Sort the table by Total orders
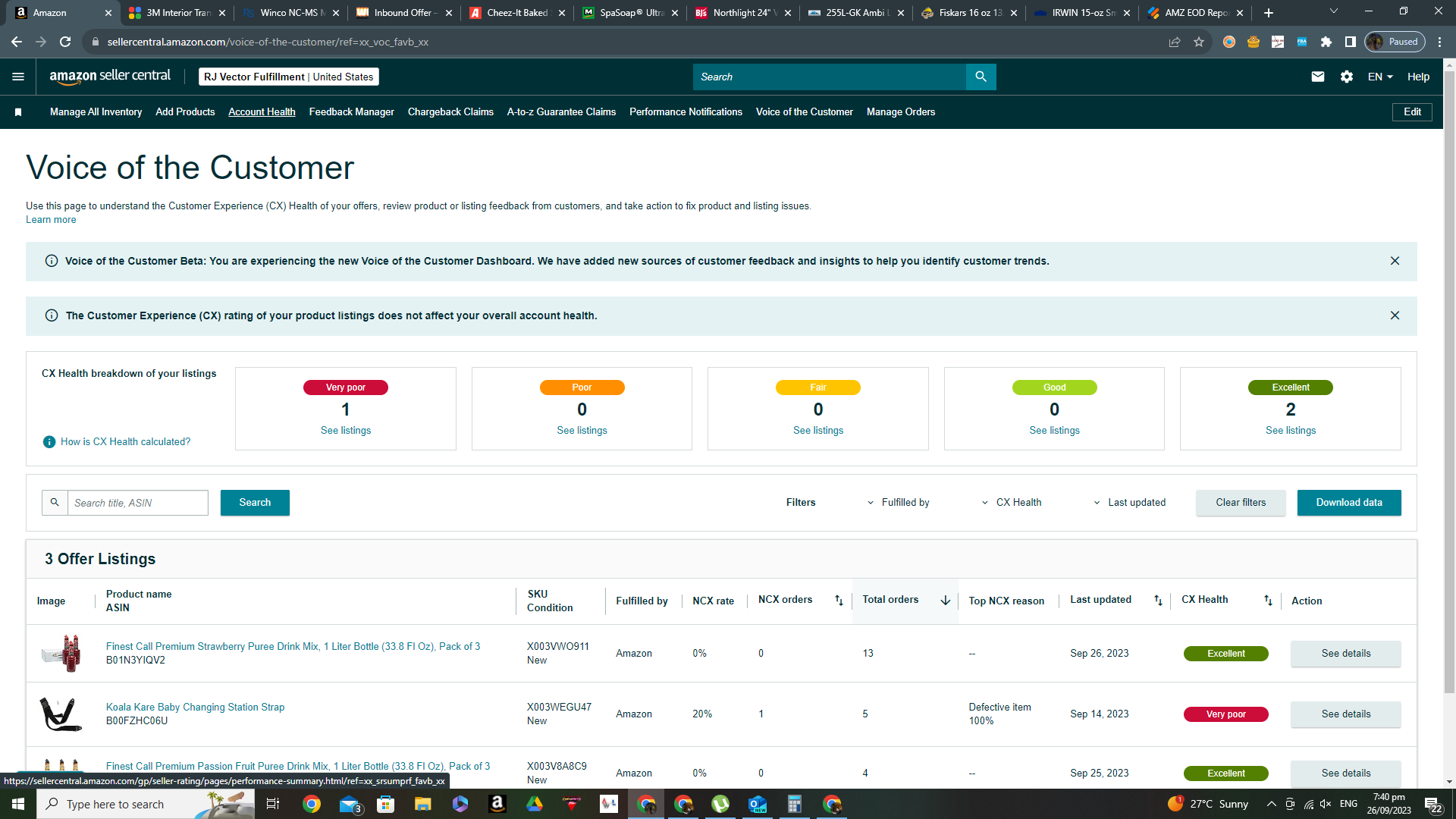Image resolution: width=1456 pixels, height=819 pixels. (946, 601)
